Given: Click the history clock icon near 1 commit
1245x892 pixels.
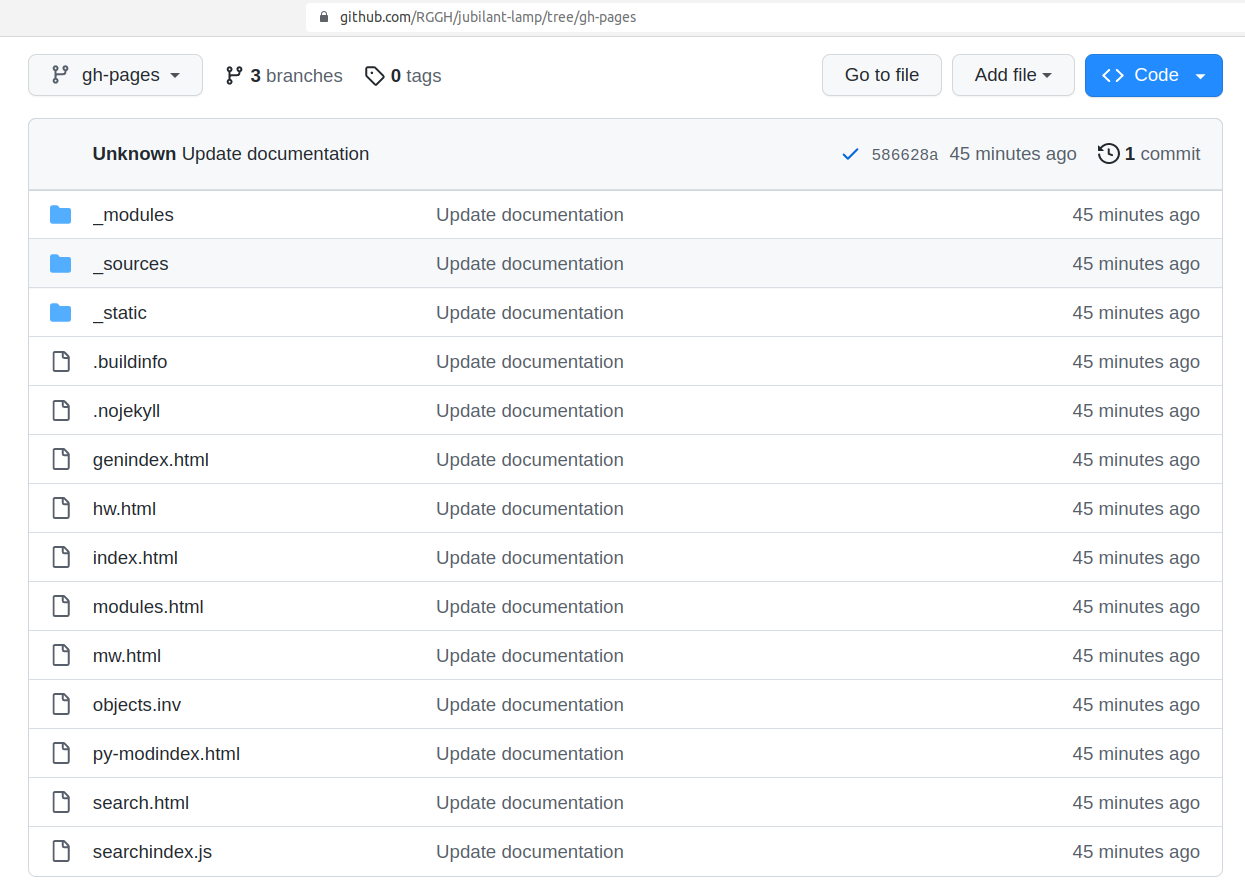Looking at the screenshot, I should click(x=1108, y=153).
